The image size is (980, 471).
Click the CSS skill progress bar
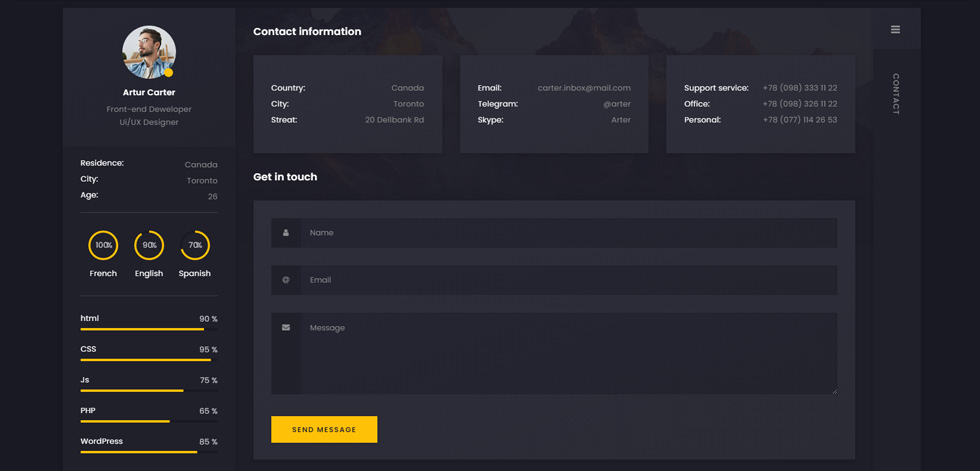pyautogui.click(x=149, y=360)
